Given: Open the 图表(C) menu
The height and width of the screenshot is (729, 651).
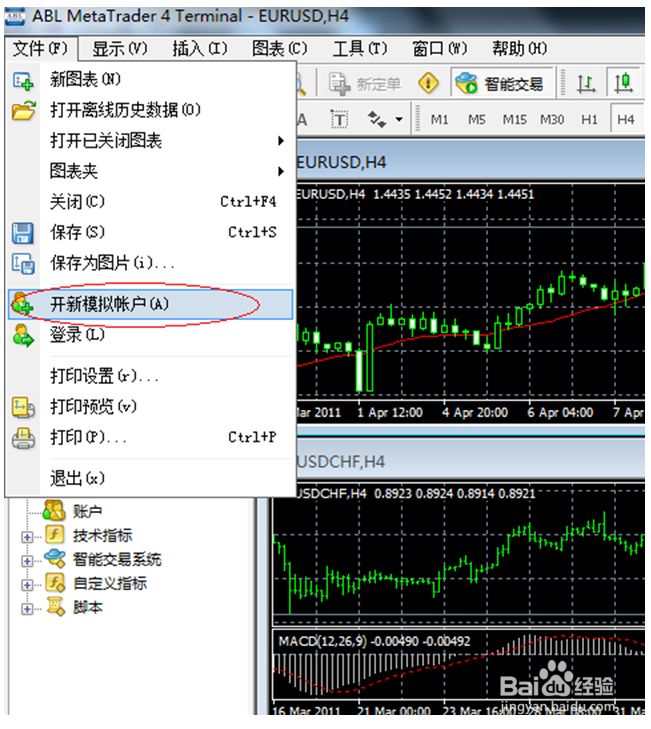Looking at the screenshot, I should (280, 48).
